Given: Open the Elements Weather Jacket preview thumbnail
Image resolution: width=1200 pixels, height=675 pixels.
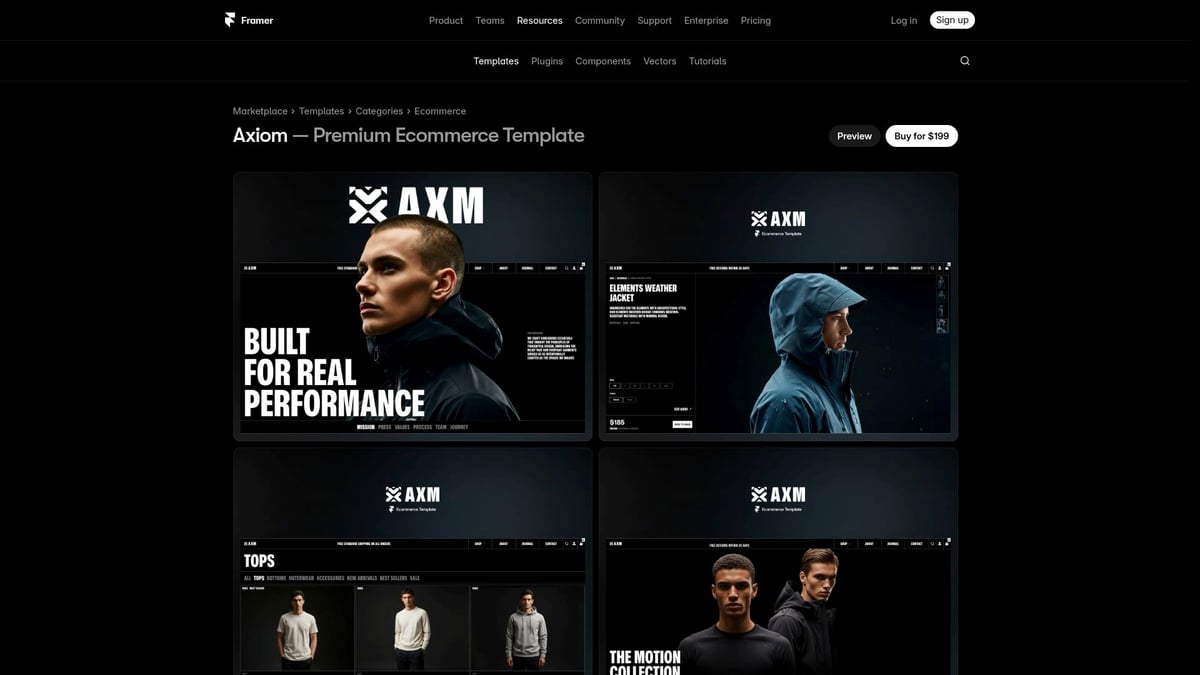Looking at the screenshot, I should (x=778, y=306).
